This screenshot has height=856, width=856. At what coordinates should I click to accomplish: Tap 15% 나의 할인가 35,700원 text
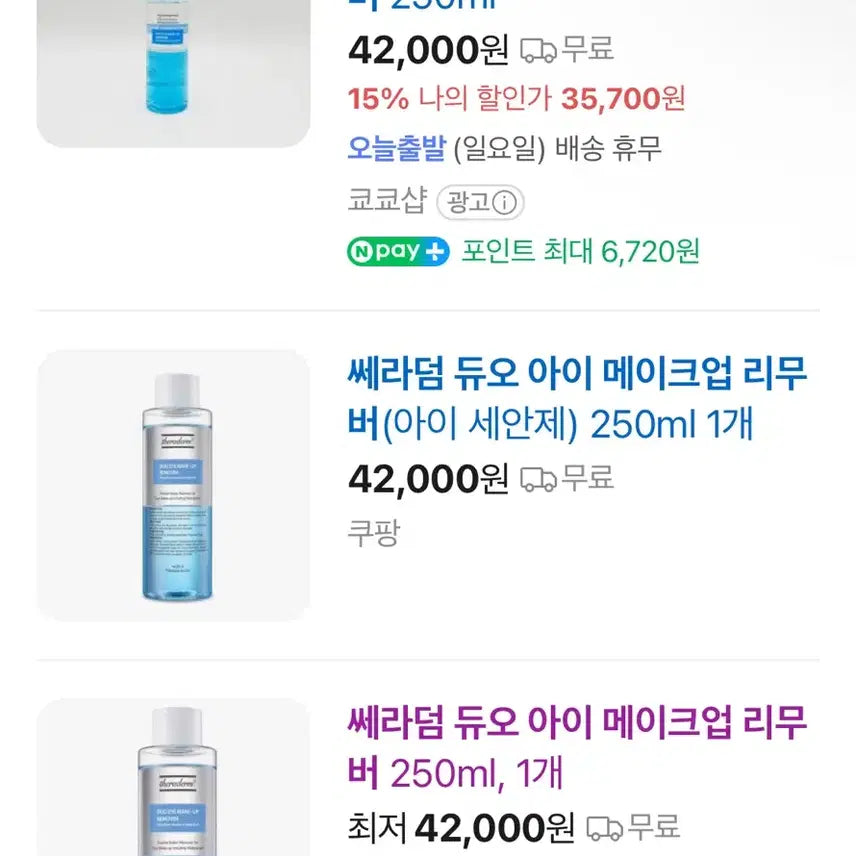[516, 99]
